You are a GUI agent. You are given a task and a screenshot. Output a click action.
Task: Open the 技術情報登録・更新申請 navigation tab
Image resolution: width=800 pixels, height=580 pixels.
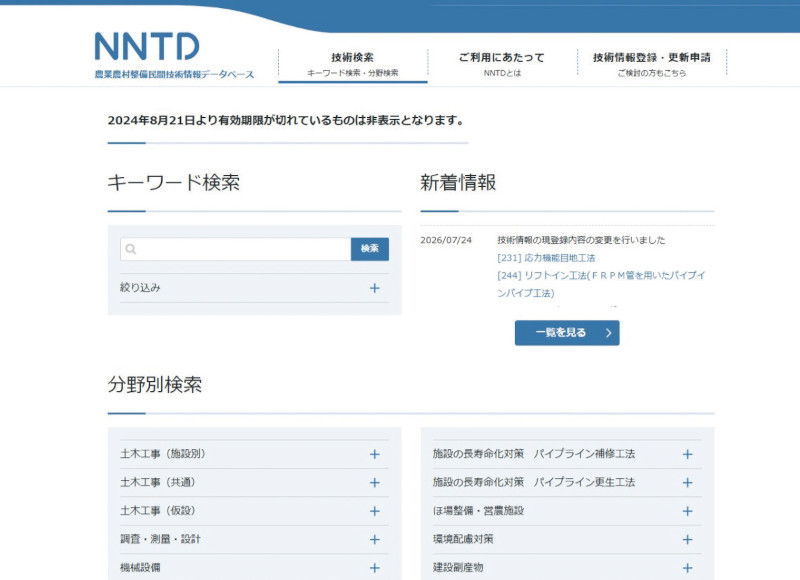click(x=652, y=64)
